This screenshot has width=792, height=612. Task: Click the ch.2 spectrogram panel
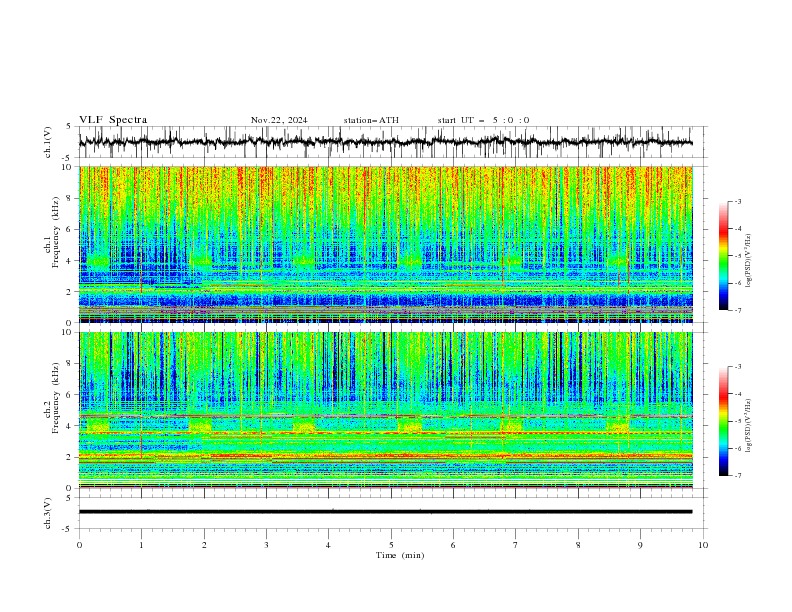point(386,410)
